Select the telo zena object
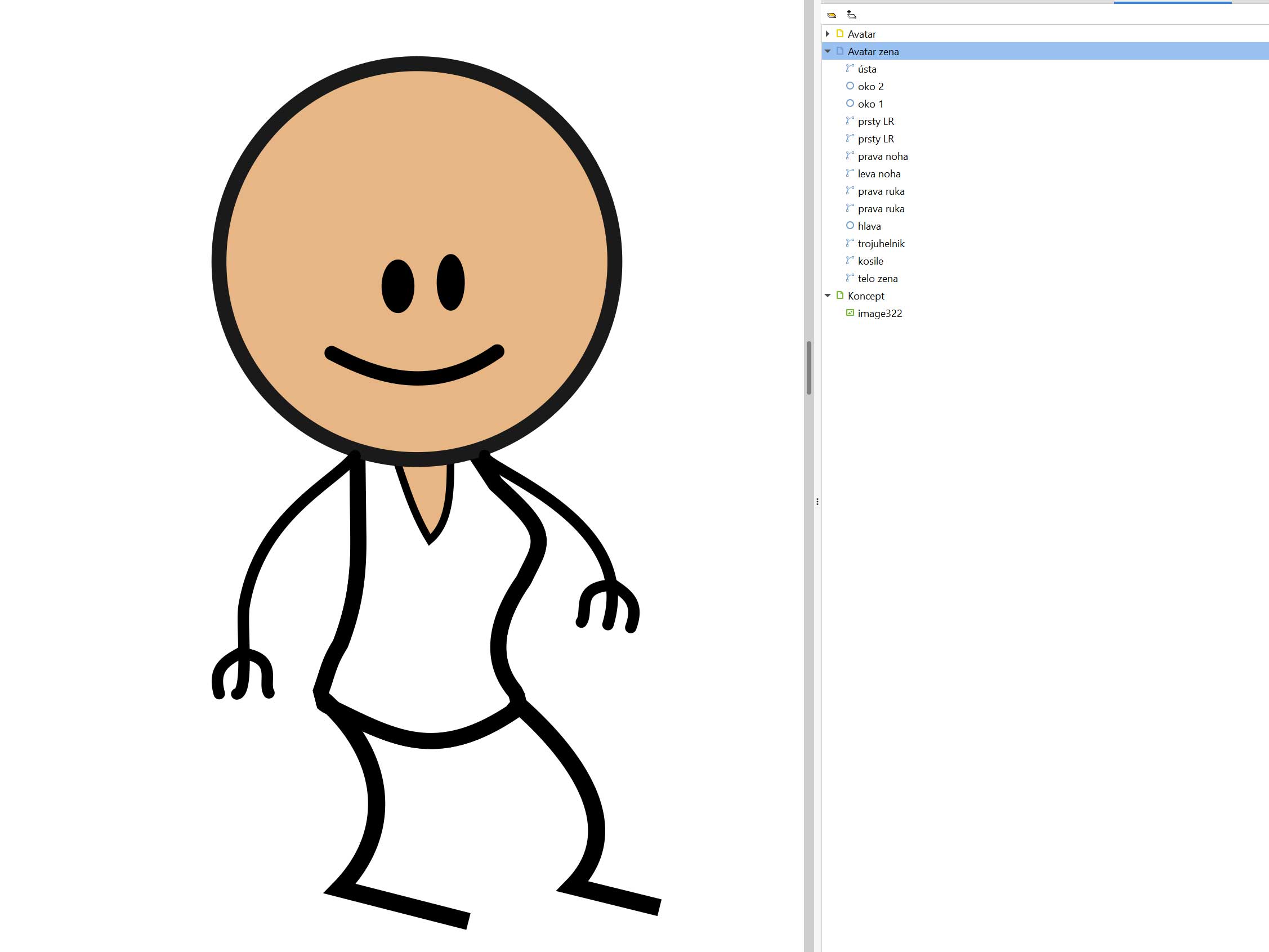 click(877, 278)
